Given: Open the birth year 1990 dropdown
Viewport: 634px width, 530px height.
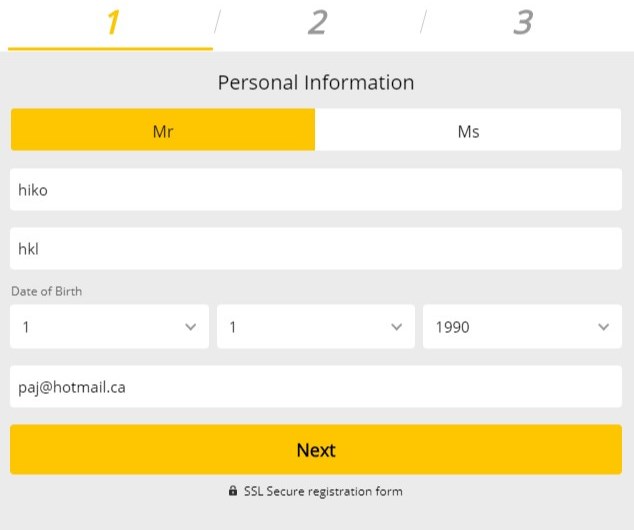Looking at the screenshot, I should pos(522,327).
